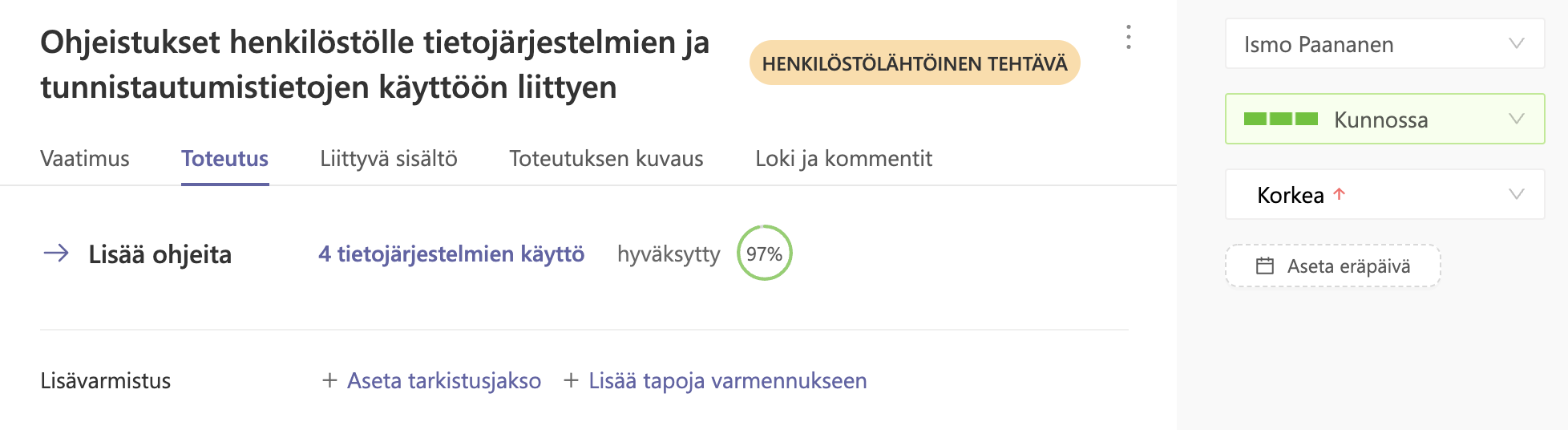Click the 97% progress circle
The image size is (1568, 430).
point(765,253)
